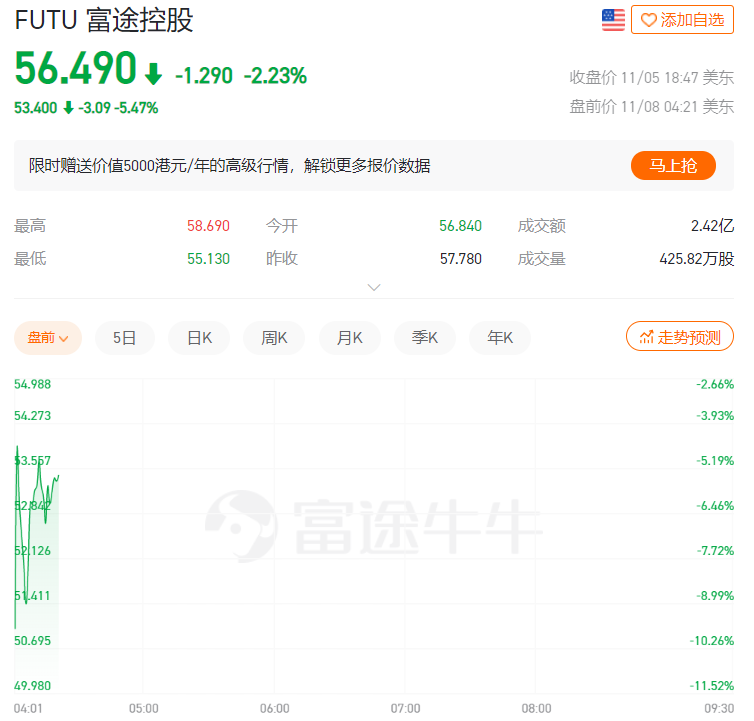
Task: Click the 今开 label
Action: pyautogui.click(x=282, y=226)
